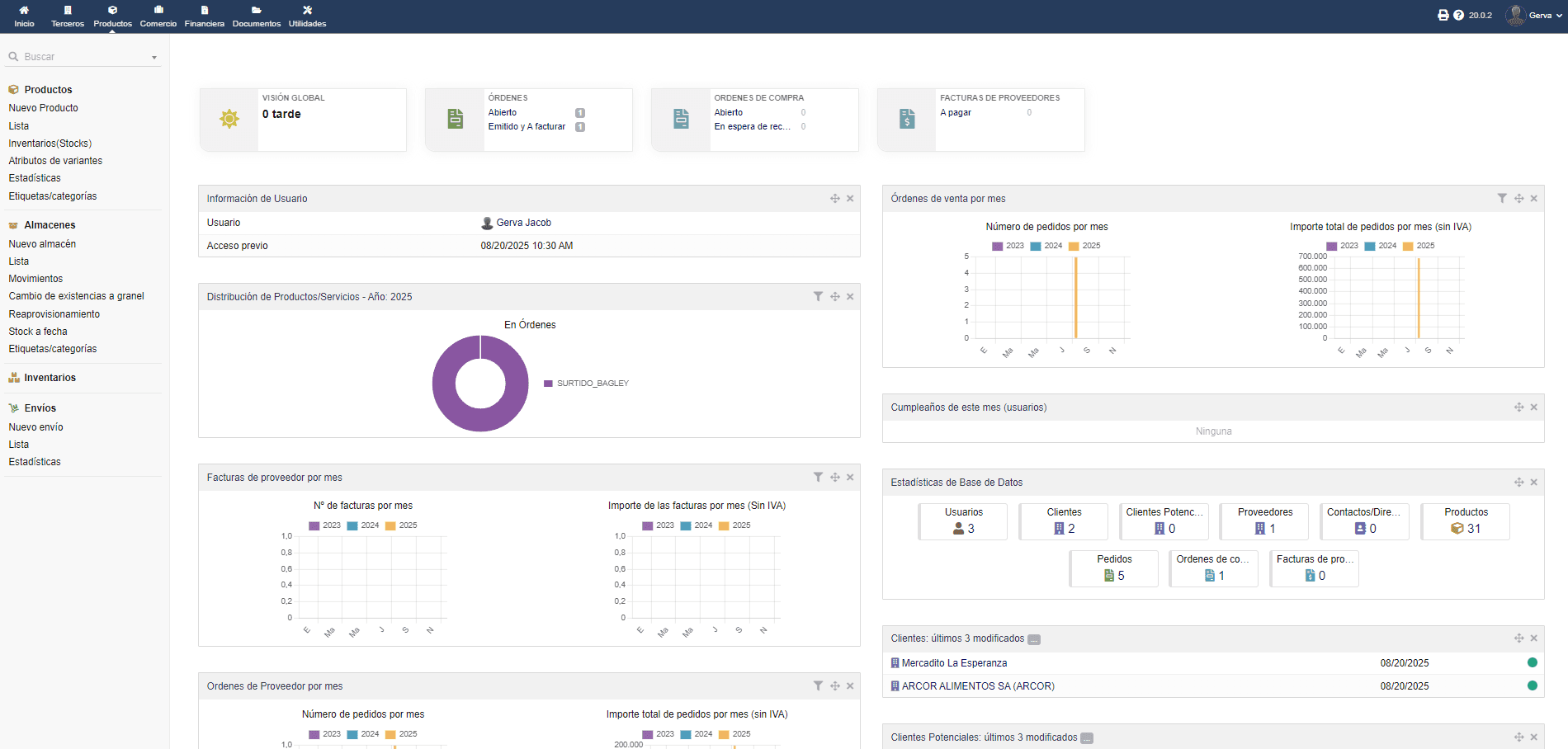Viewport: 1568px width, 749px height.
Task: Open the Nuevo Producto sidebar link
Action: [x=44, y=108]
